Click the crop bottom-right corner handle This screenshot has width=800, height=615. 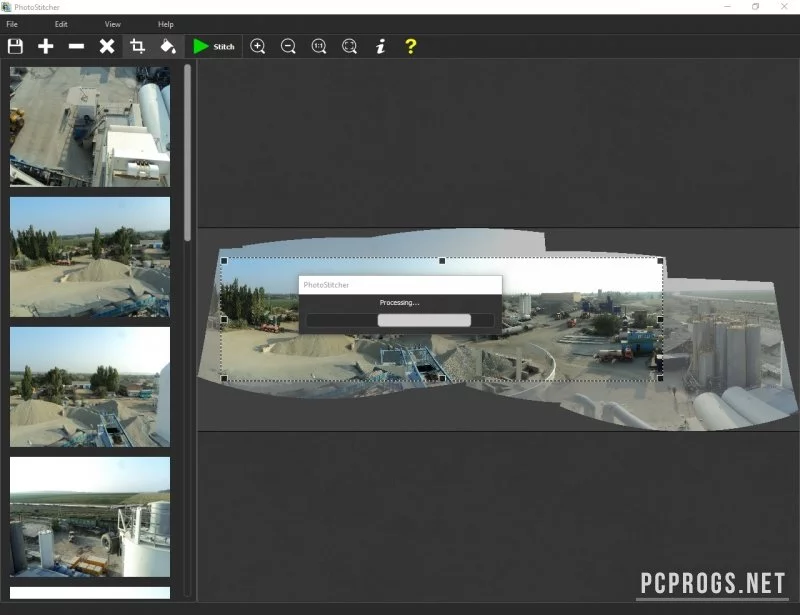[x=660, y=378]
